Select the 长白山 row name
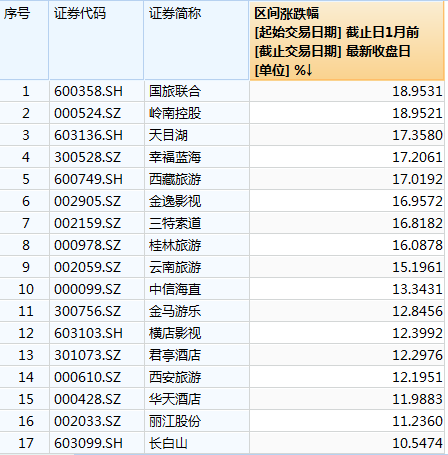 [x=168, y=443]
